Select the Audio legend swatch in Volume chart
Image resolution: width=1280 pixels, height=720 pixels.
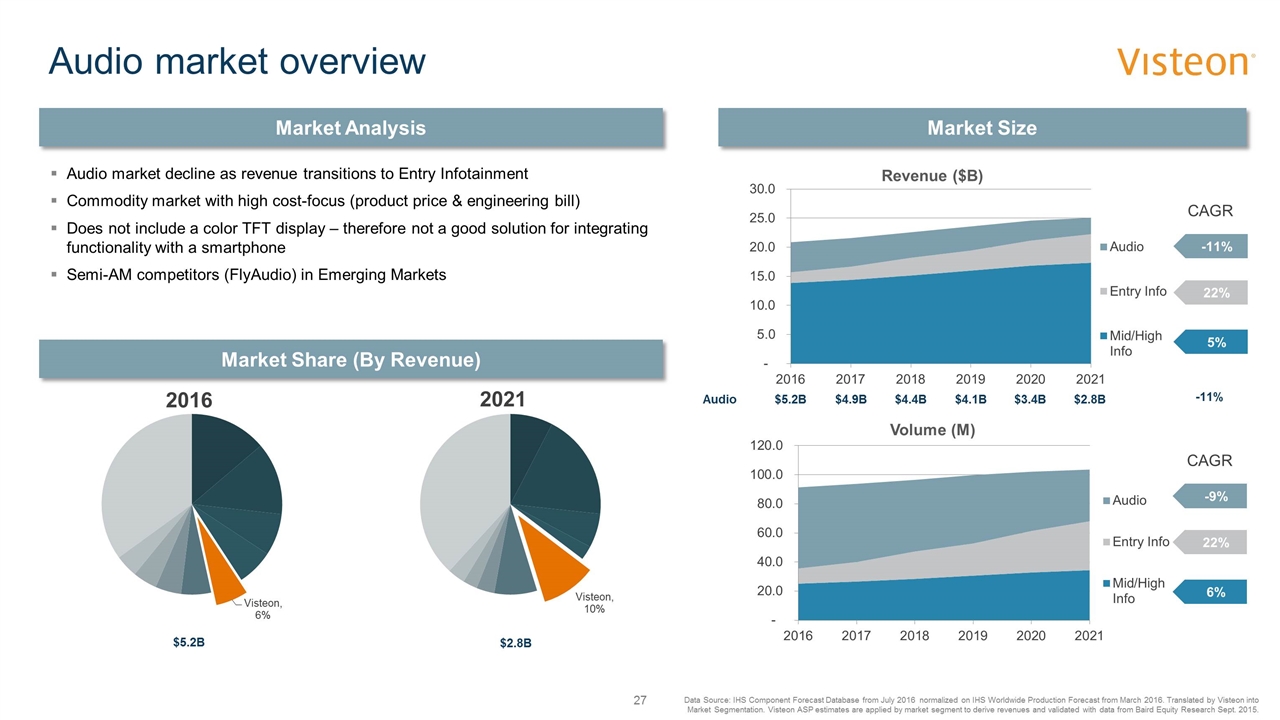[1105, 499]
